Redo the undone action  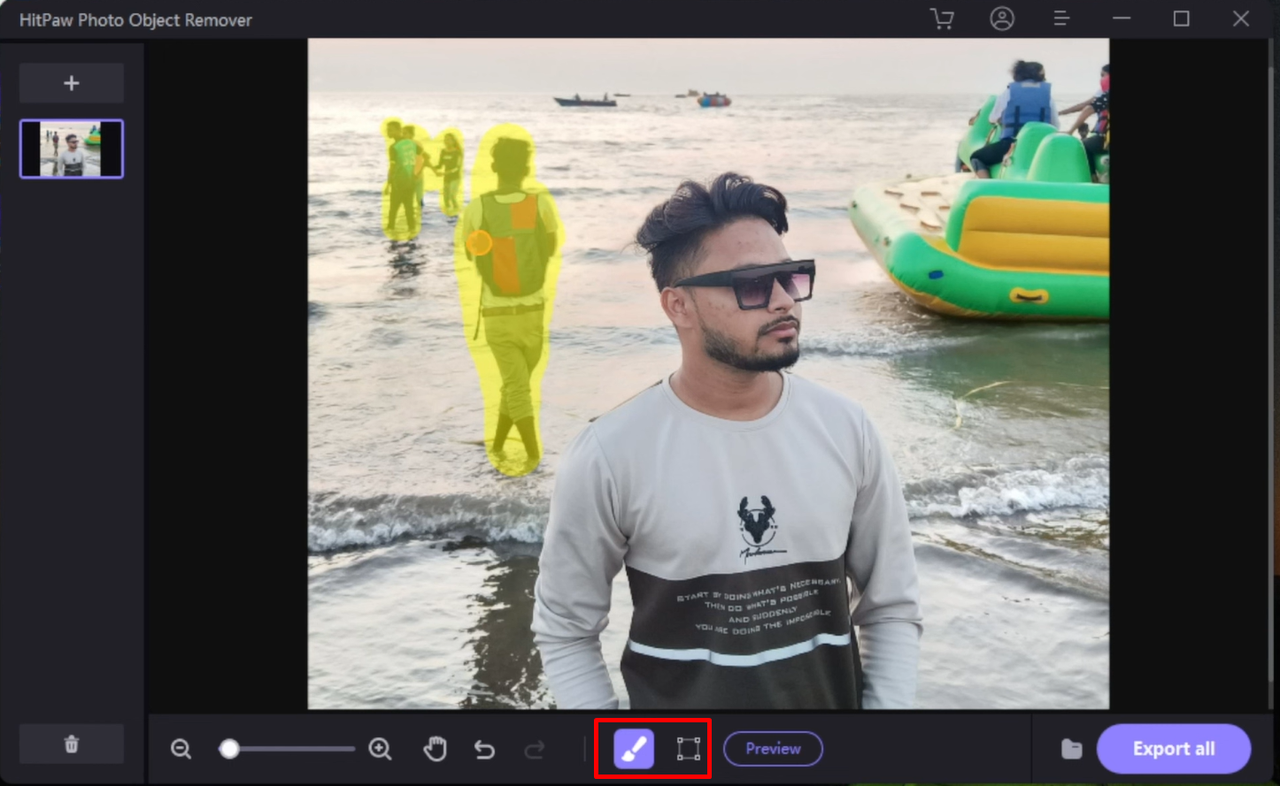tap(534, 748)
